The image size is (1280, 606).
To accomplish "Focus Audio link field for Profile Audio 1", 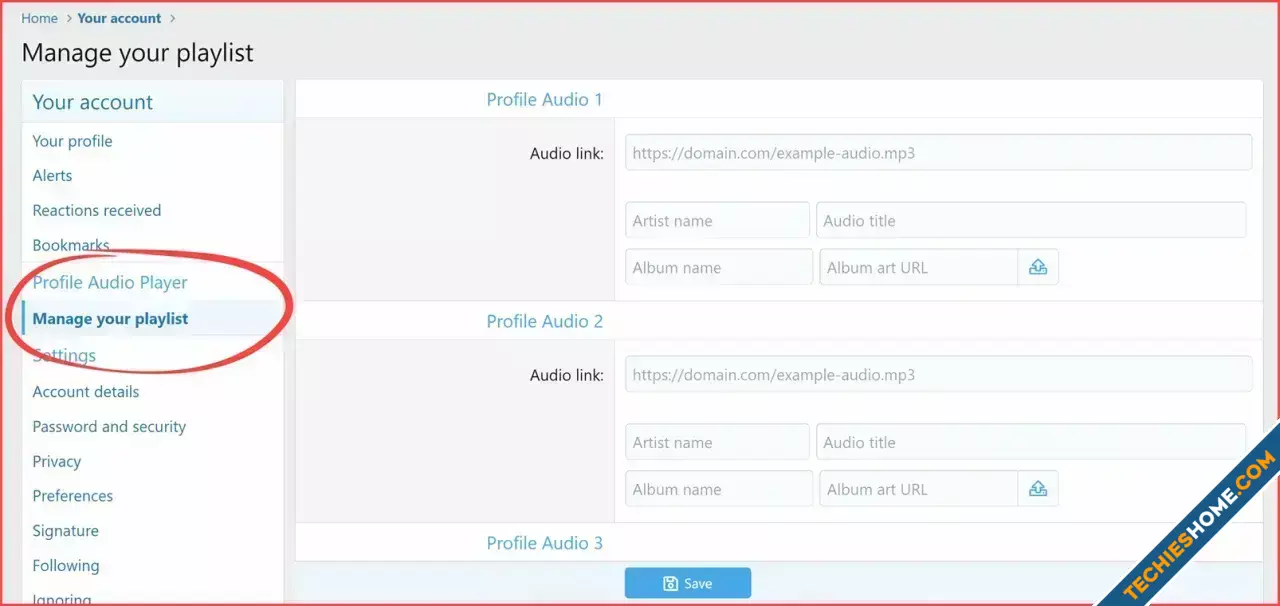I will pos(938,153).
